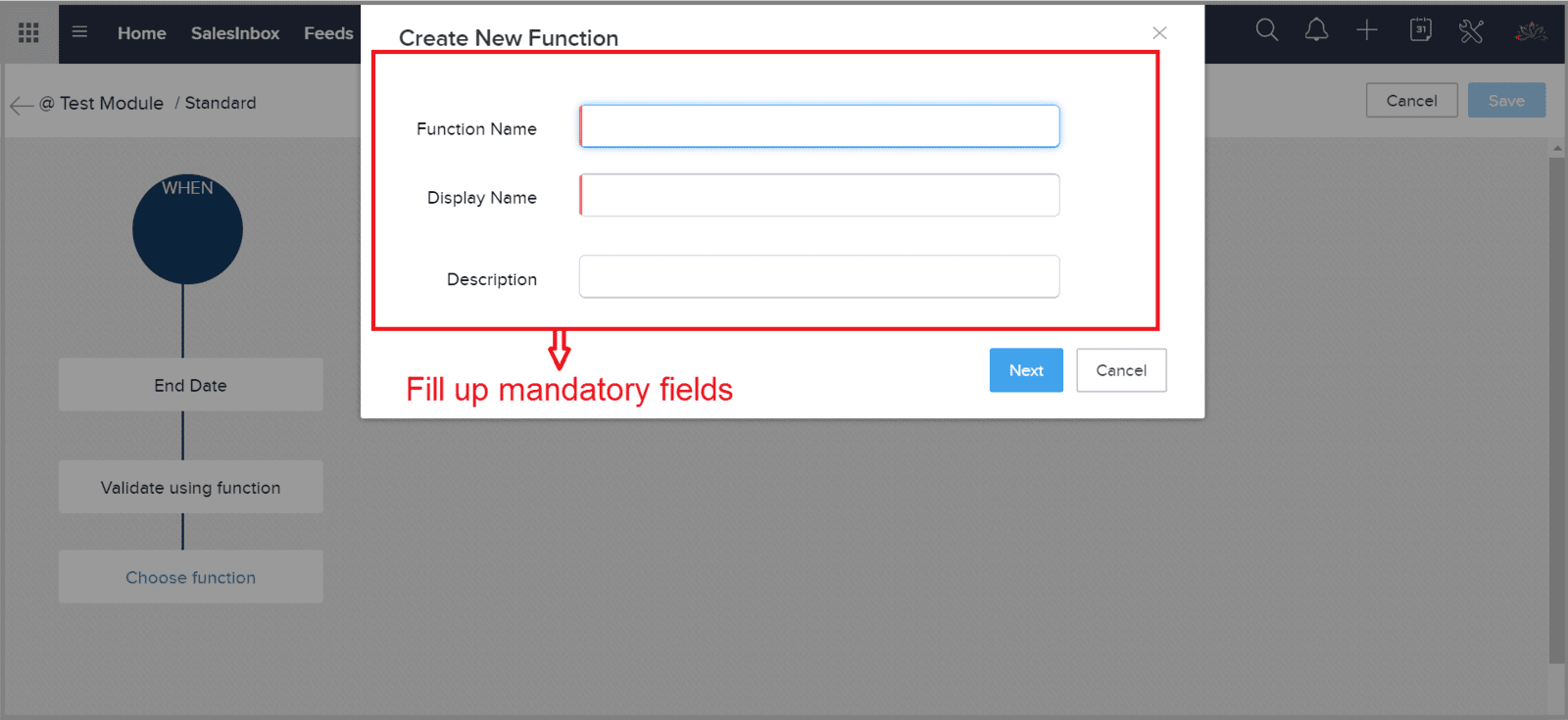Click the Description text box
Image resolution: width=1568 pixels, height=720 pixels.
(x=819, y=276)
